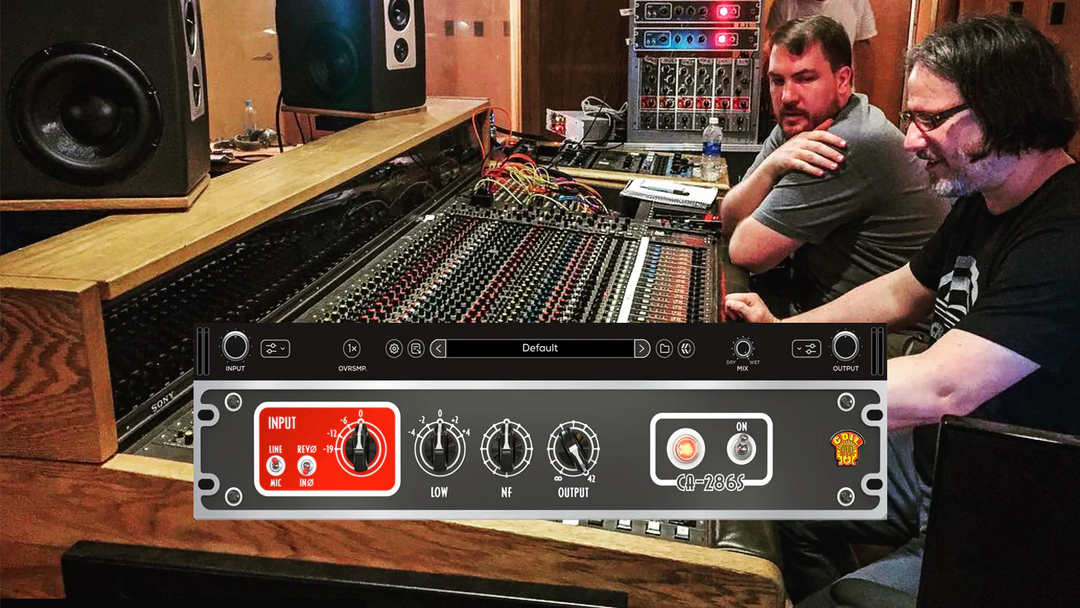Screen dimensions: 1080x608
Task: Toggle the LINE/MIC input switch
Action: (x=276, y=466)
